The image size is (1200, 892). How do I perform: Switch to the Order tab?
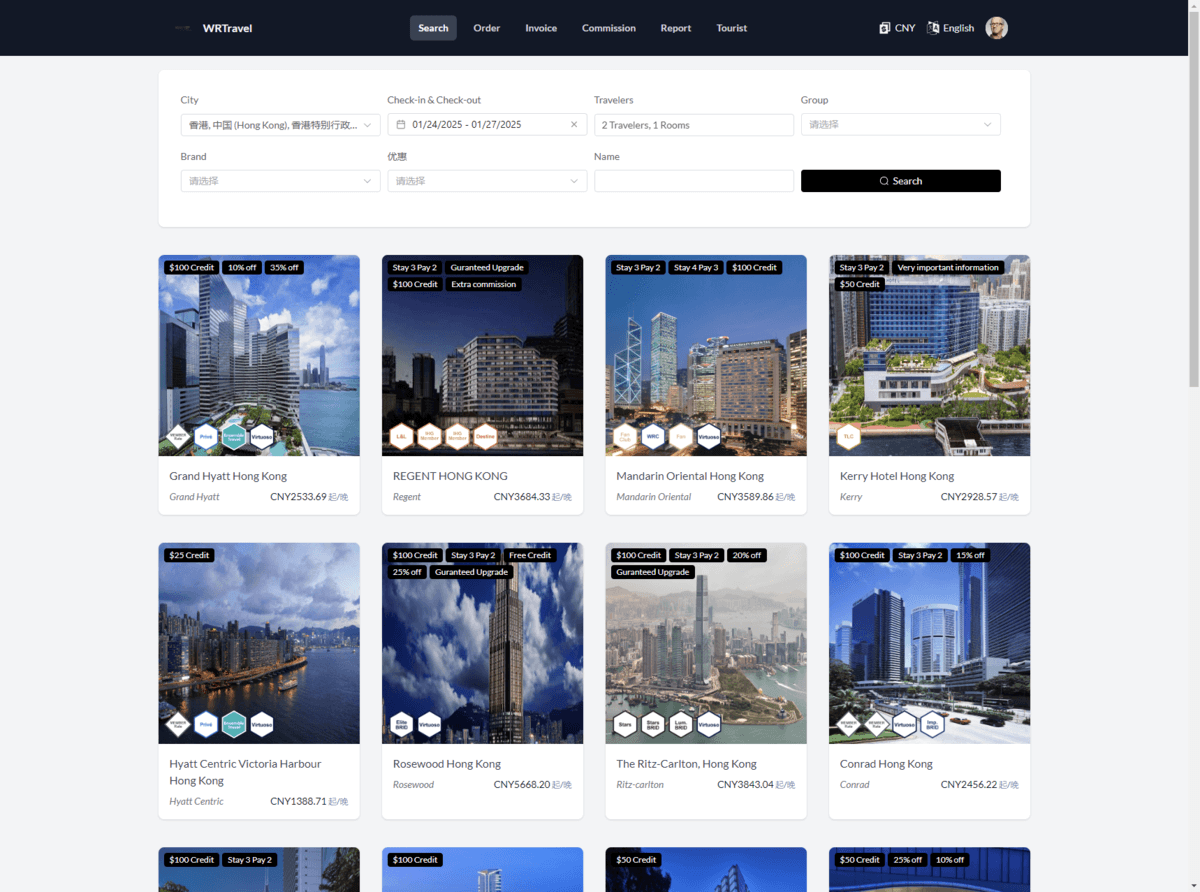[x=486, y=28]
